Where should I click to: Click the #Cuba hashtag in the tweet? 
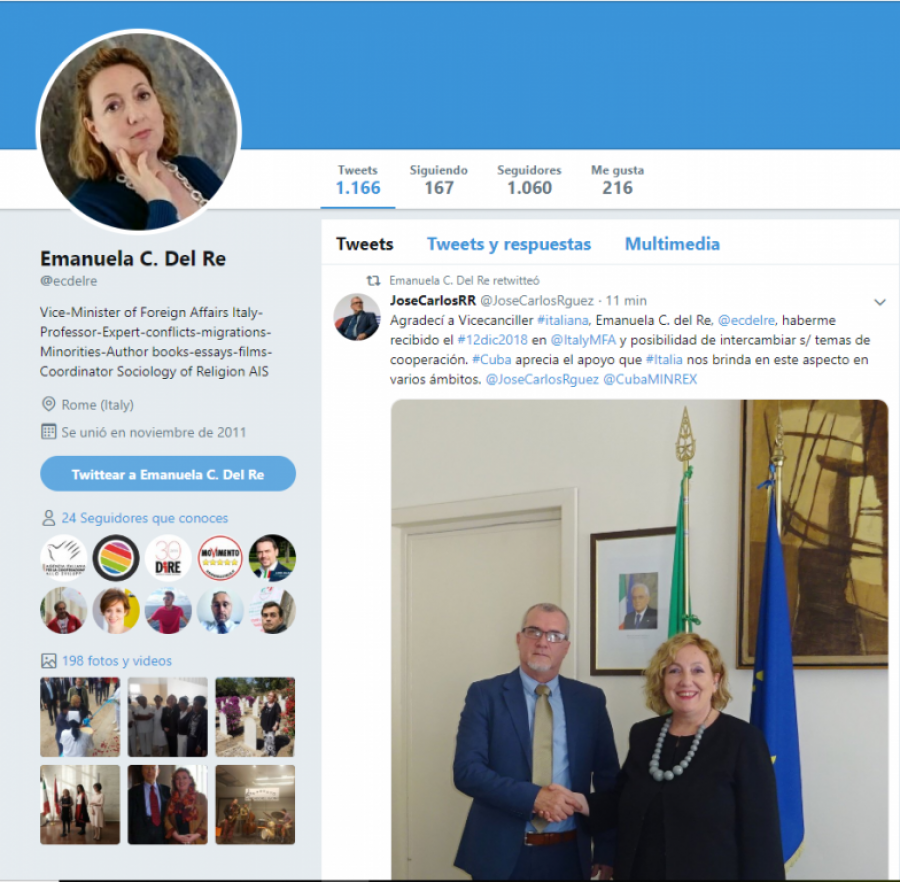pyautogui.click(x=491, y=360)
